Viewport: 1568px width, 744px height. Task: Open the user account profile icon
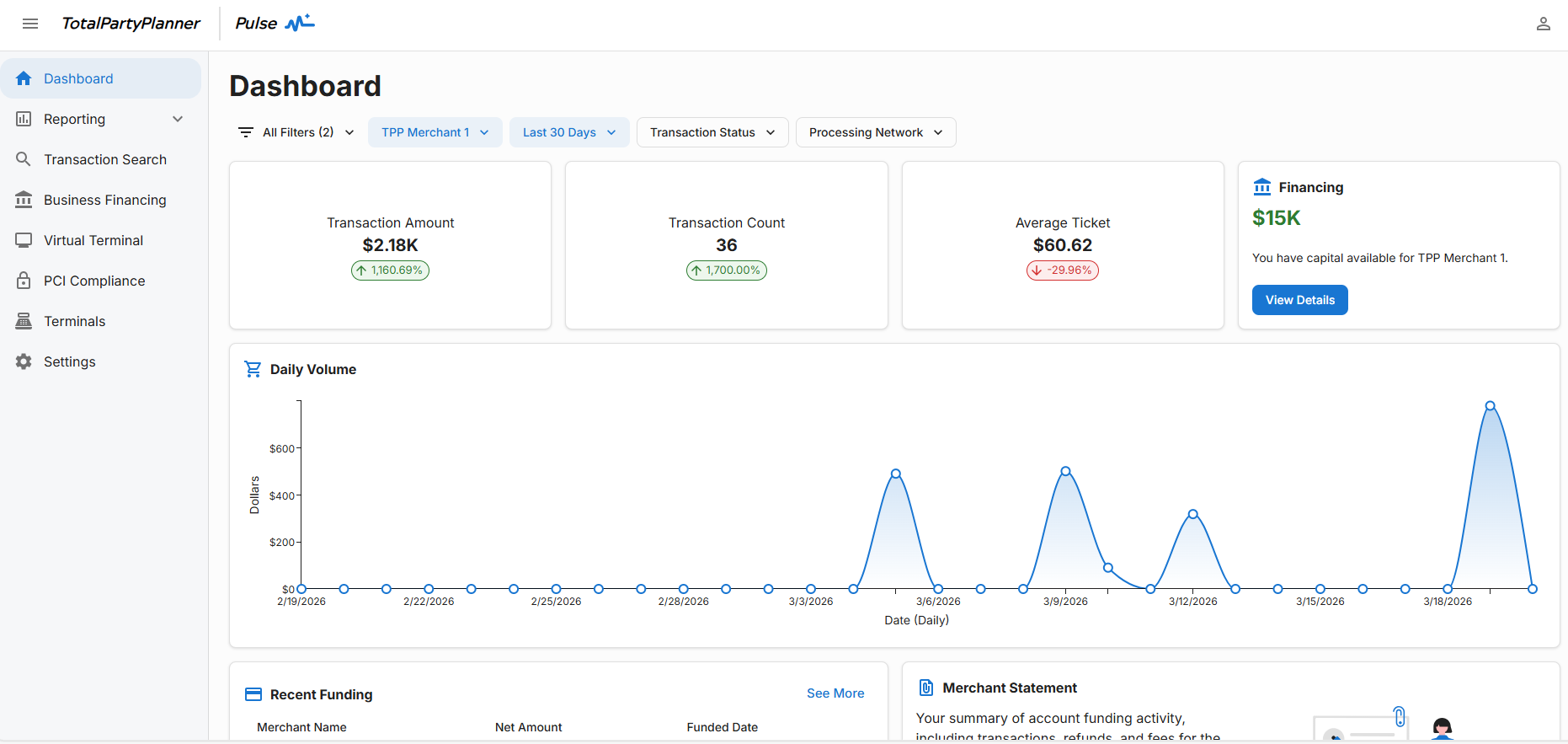click(1543, 24)
